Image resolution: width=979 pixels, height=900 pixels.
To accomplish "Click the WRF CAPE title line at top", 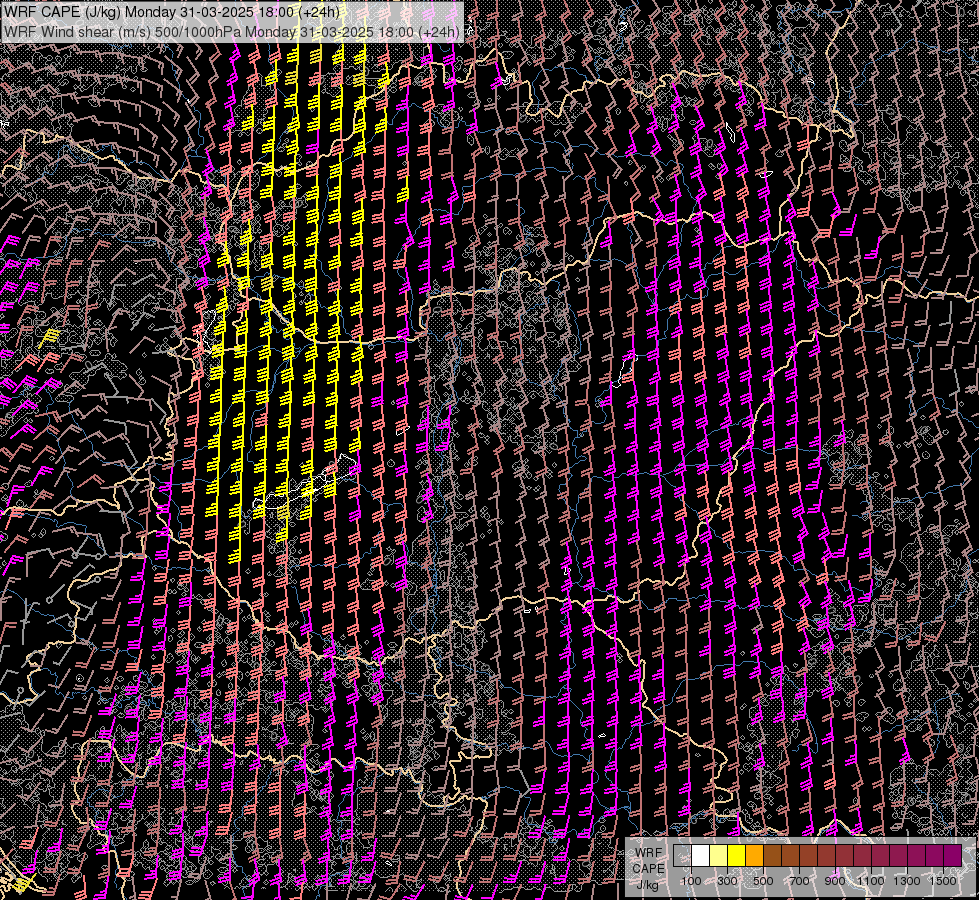I will point(172,12).
